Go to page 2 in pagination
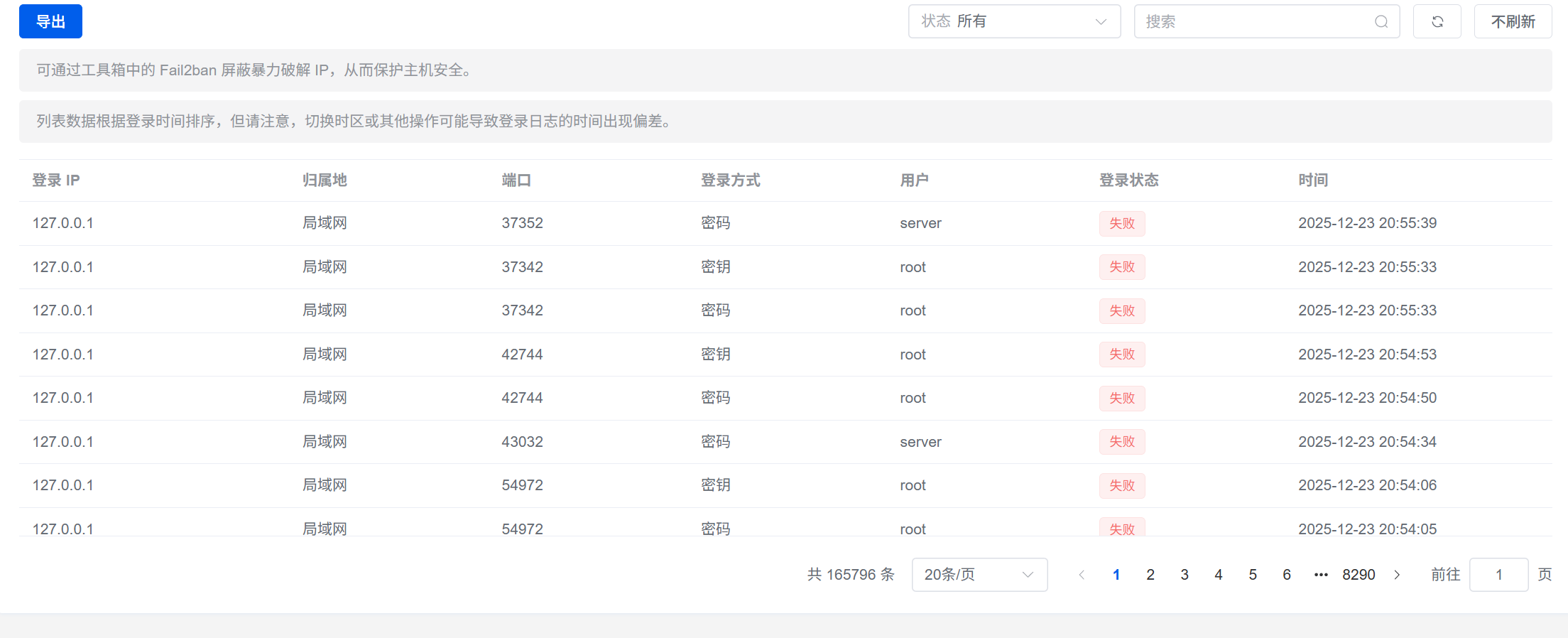Screen dimensions: 1568x638 1150,575
